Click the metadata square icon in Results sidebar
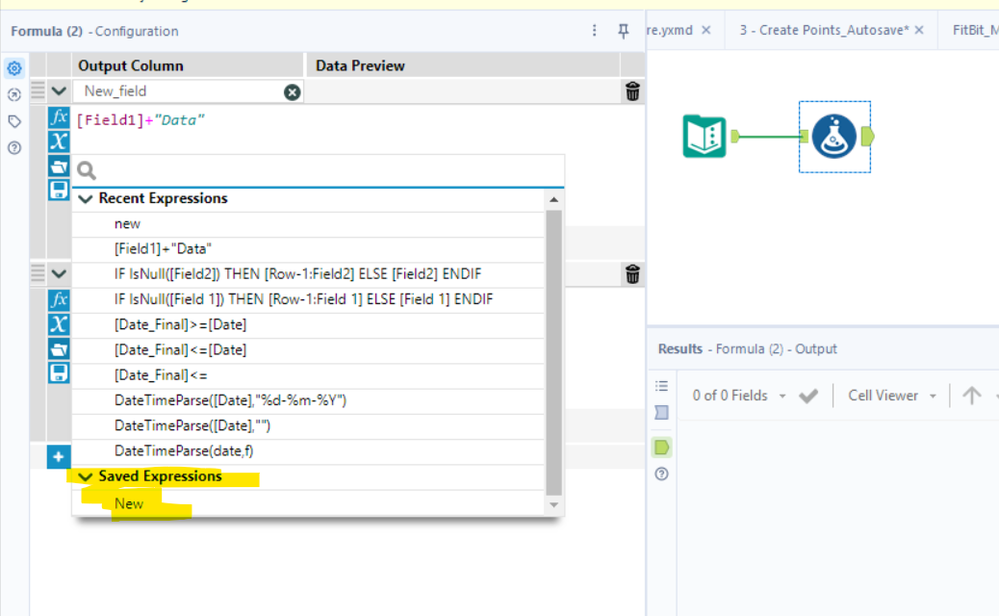The width and height of the screenshot is (999, 616). tap(662, 413)
